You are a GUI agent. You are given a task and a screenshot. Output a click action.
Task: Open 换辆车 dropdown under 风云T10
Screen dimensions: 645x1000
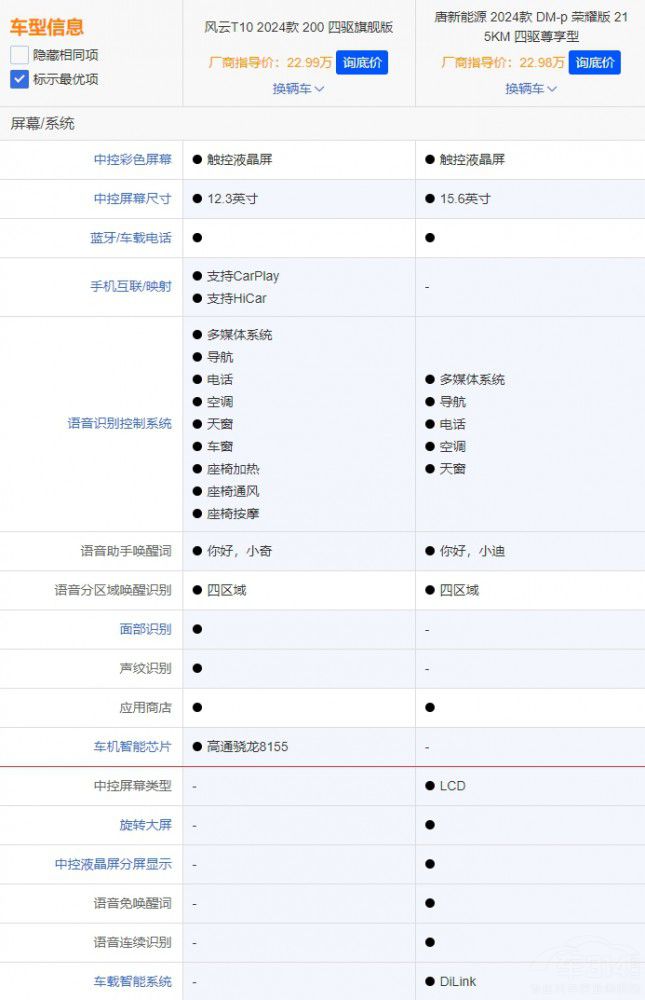click(x=298, y=88)
